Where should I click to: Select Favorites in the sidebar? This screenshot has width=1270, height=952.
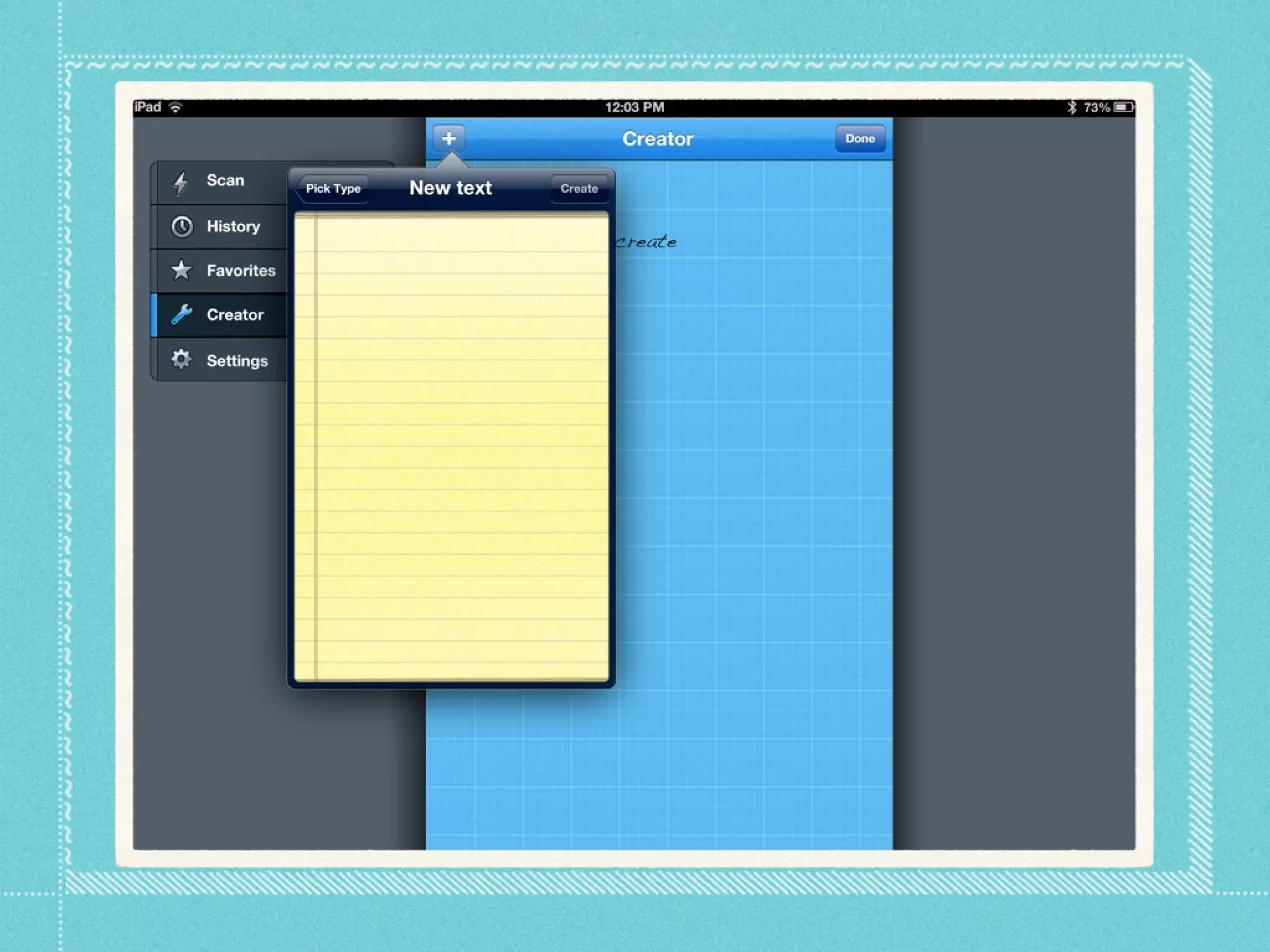coord(241,271)
